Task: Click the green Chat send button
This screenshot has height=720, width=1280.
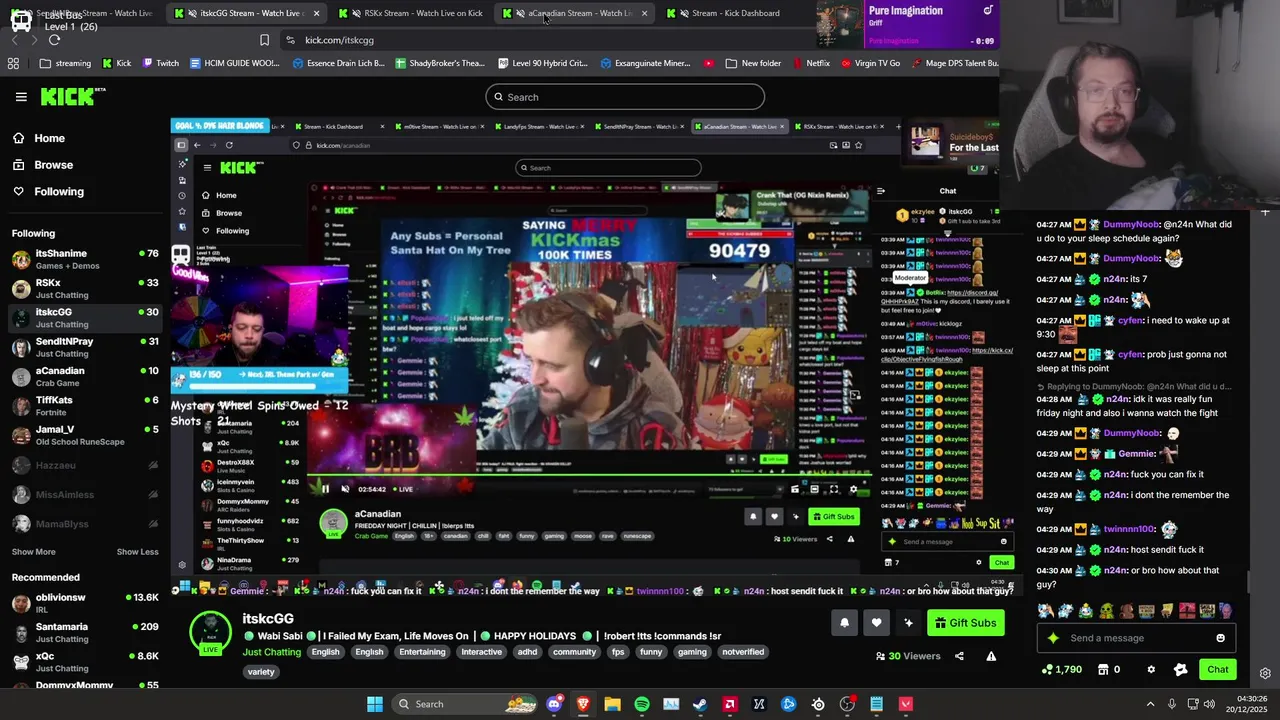Action: 1217,670
